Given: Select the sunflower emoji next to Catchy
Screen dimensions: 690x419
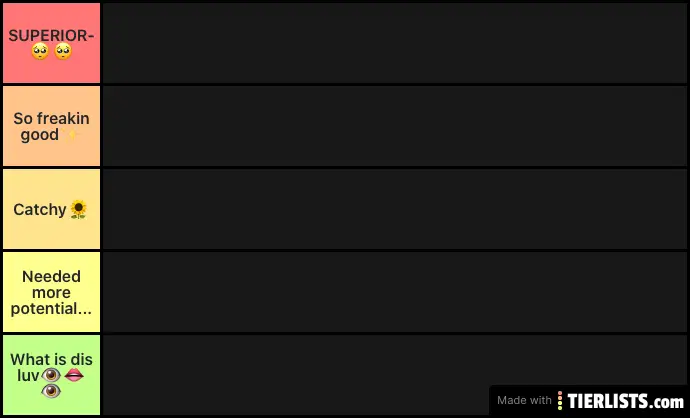Looking at the screenshot, I should pyautogui.click(x=78, y=210).
